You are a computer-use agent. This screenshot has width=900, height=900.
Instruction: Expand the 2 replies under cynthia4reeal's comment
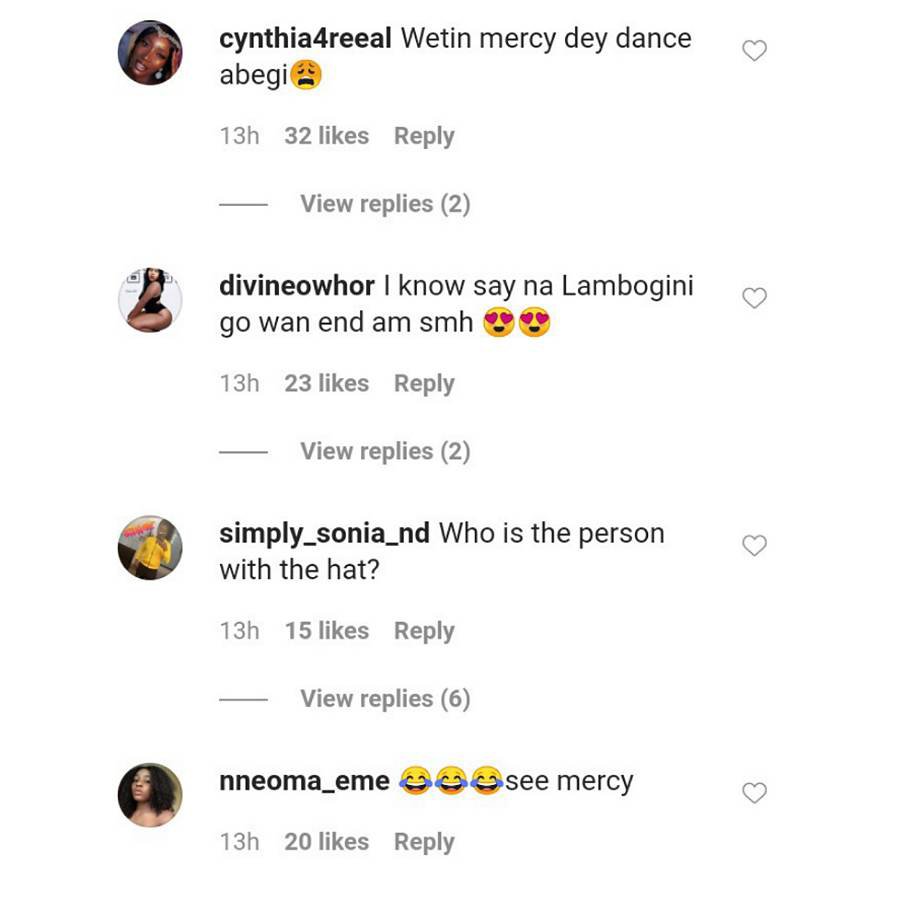tap(384, 204)
